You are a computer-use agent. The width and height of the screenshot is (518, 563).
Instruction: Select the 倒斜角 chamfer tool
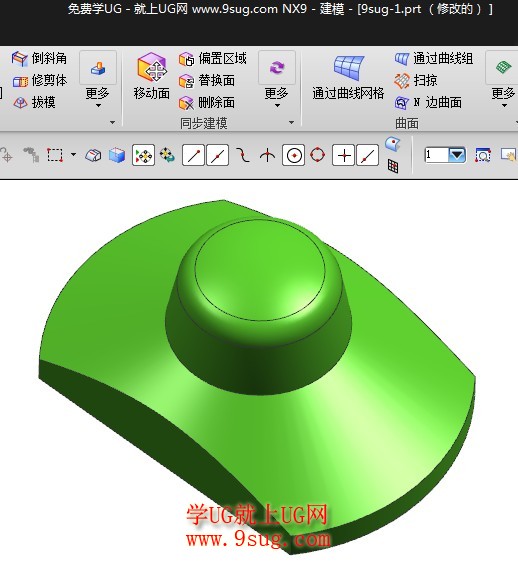point(39,58)
